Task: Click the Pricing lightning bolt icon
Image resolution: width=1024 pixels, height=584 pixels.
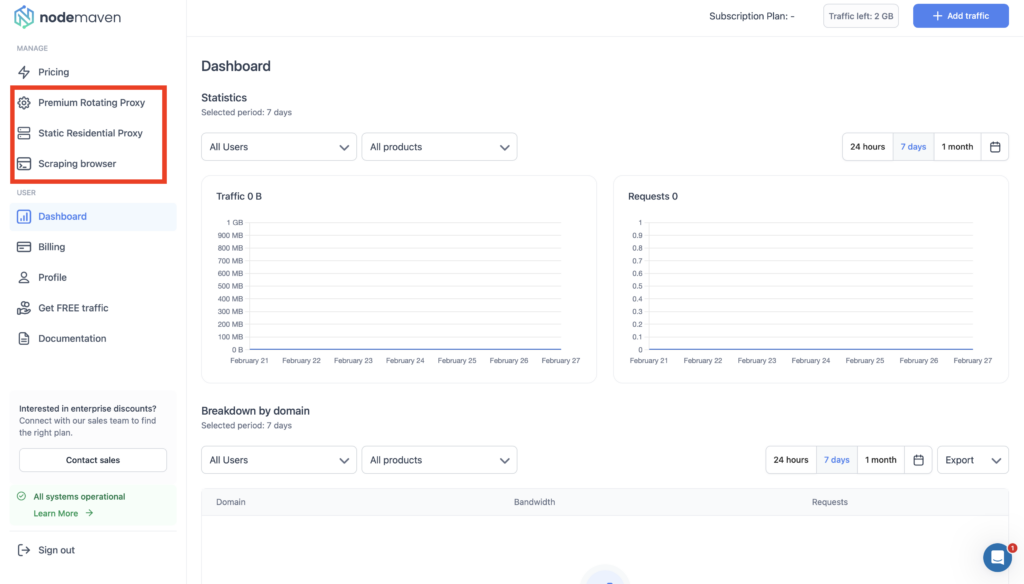Action: (24, 72)
